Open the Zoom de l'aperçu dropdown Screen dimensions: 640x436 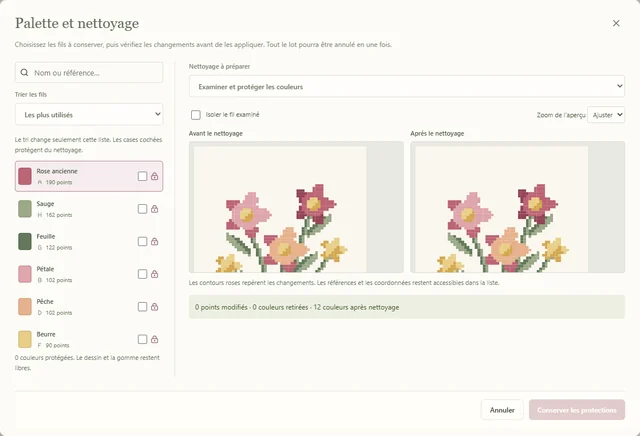(606, 115)
